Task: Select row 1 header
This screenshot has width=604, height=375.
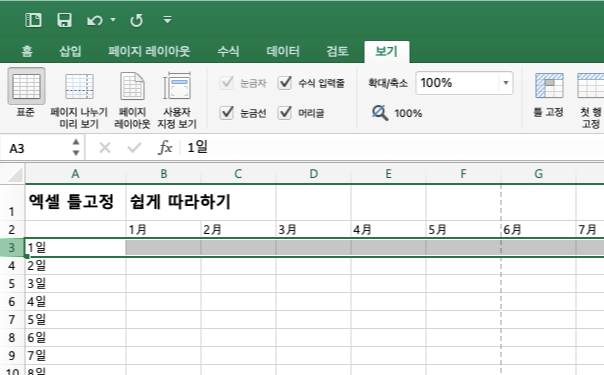Action: (x=12, y=203)
